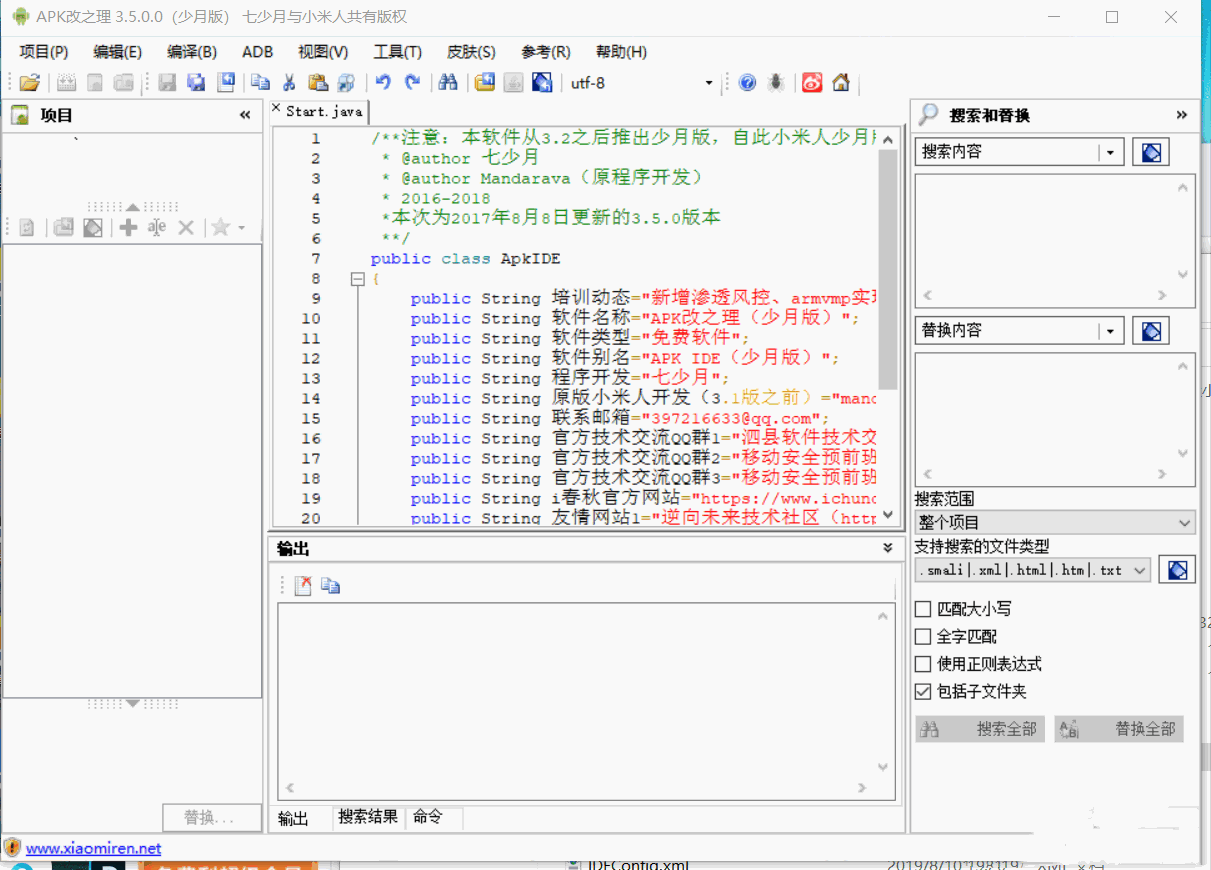This screenshot has height=870, width=1211.
Task: Open the 工具(T) menu
Action: [x=397, y=52]
